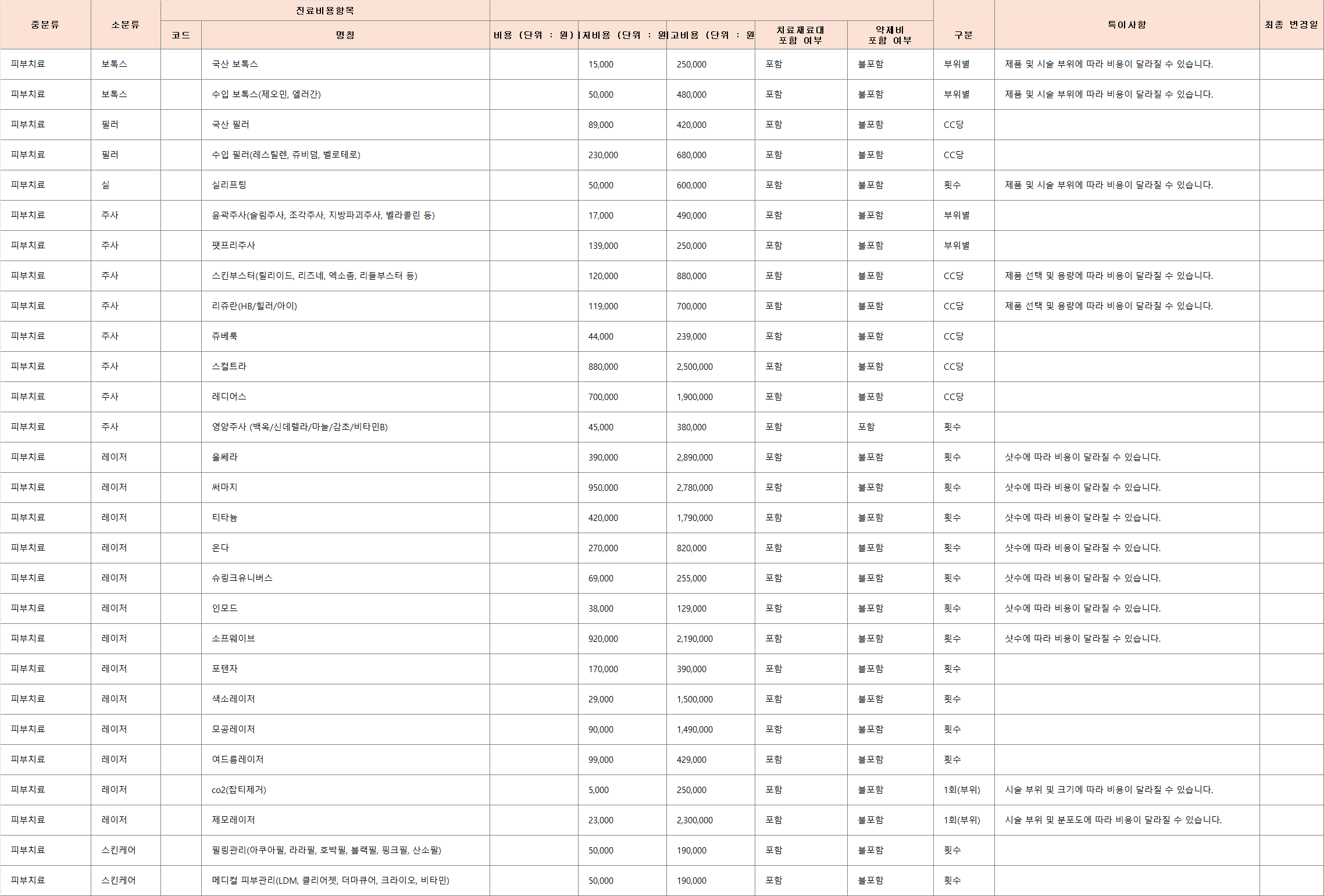Image resolution: width=1324 pixels, height=896 pixels.
Task: Click the 중분류 column header
Action: click(x=45, y=24)
